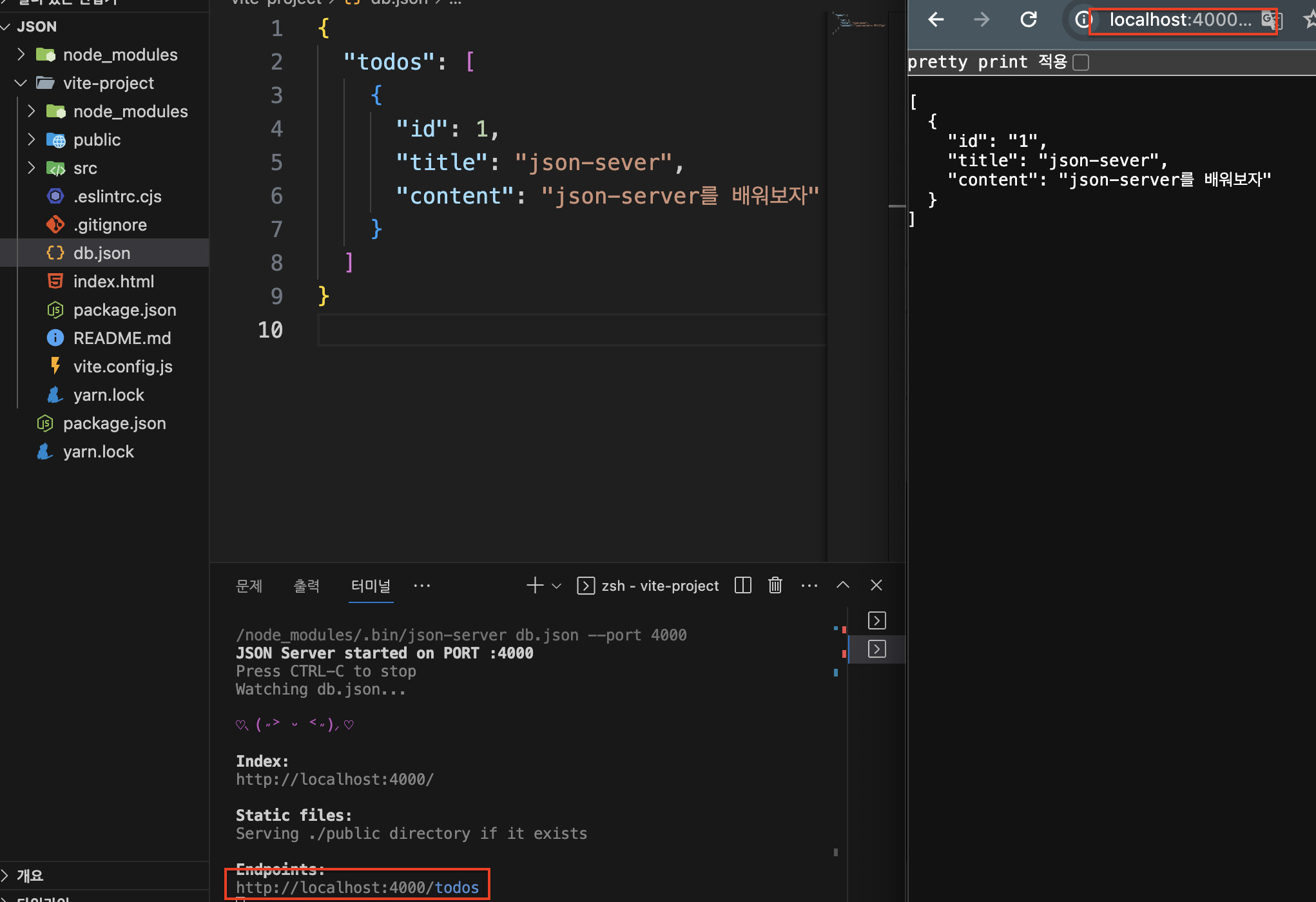1316x902 pixels.
Task: Open the 문제 tab
Action: tap(249, 585)
